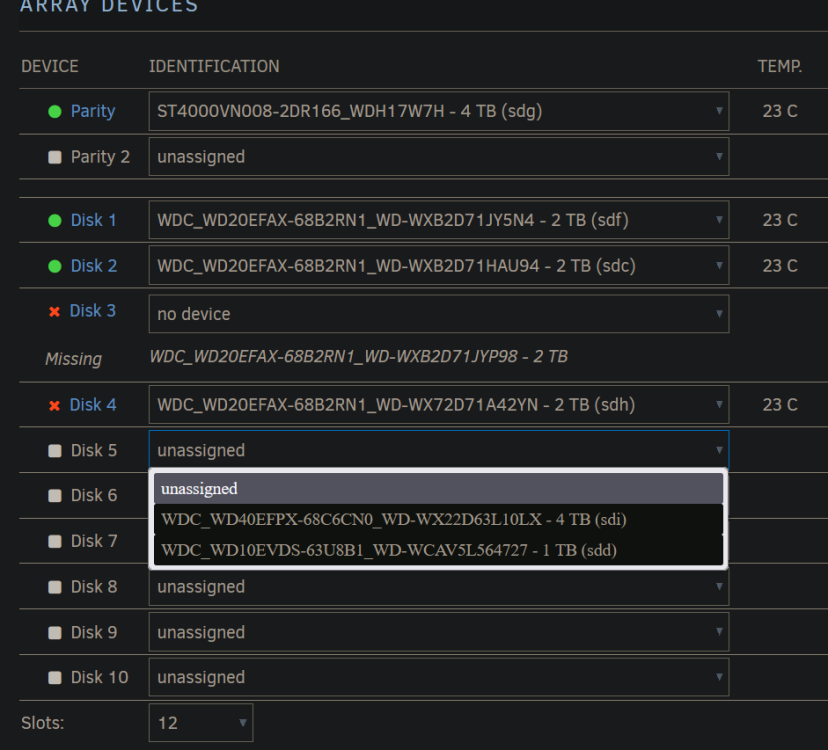The width and height of the screenshot is (828, 750).
Task: Click the grey status square for Disk 9
Action: (55, 633)
